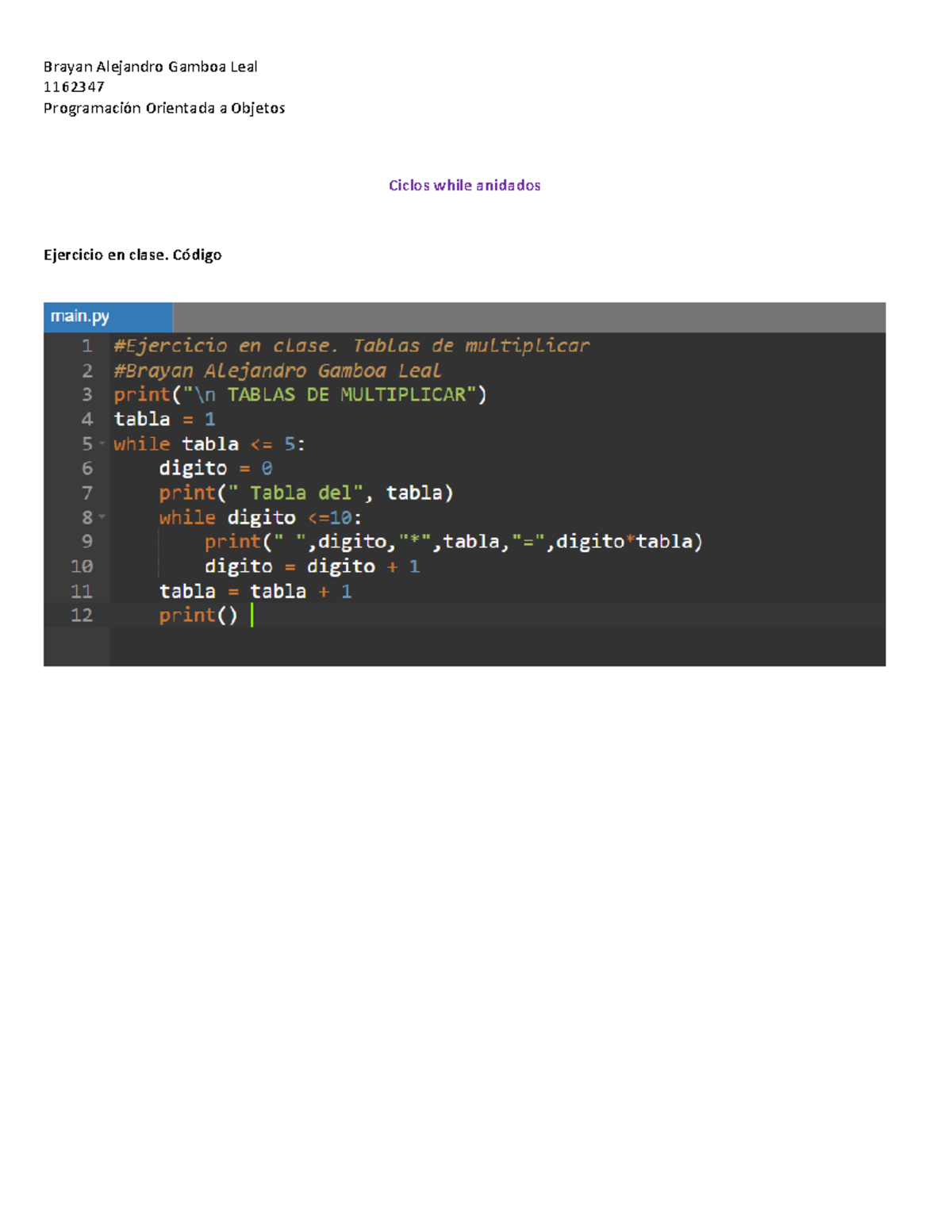952x1232 pixels.
Task: Click the empty print() on line 12
Action: point(198,614)
